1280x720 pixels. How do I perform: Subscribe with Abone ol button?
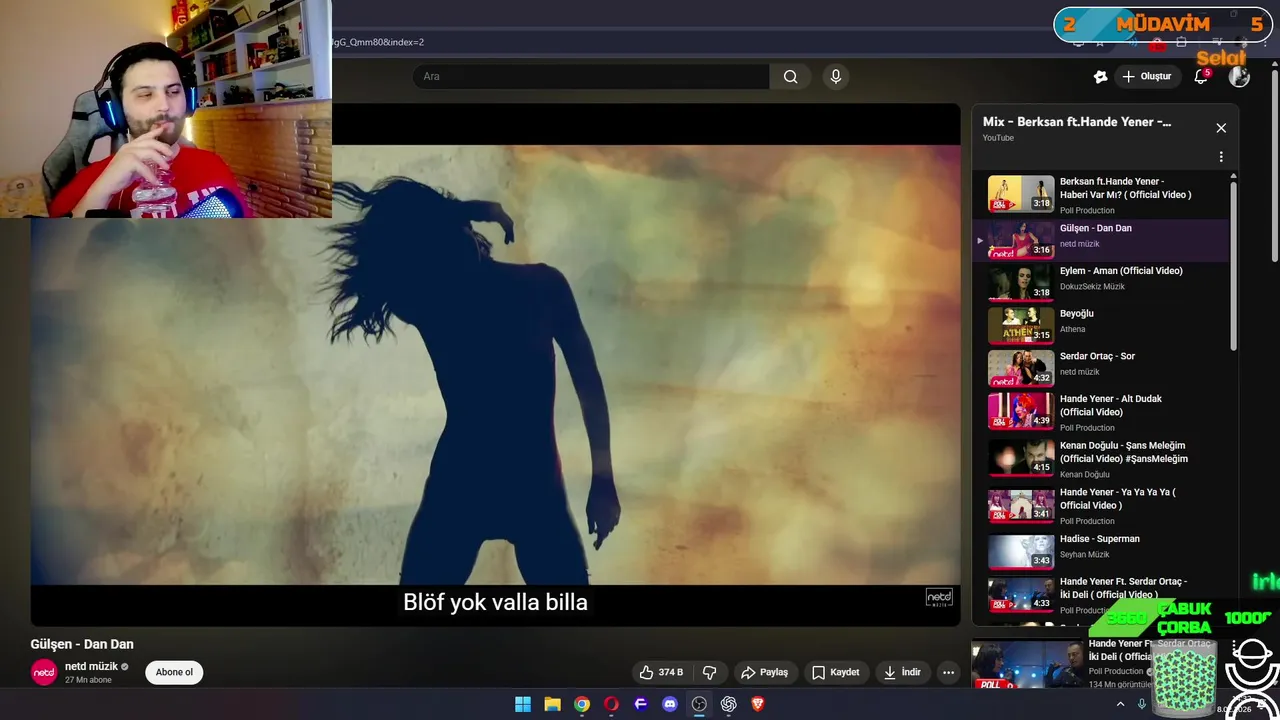pyautogui.click(x=174, y=672)
